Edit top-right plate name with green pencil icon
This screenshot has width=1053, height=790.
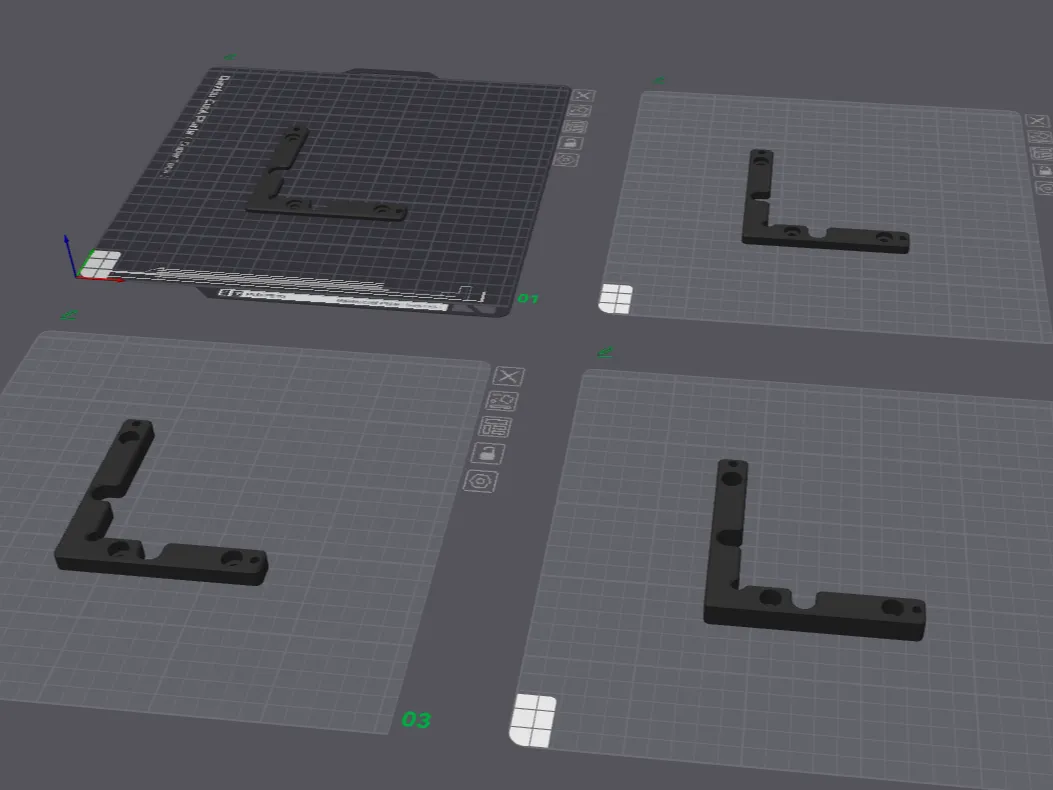tap(659, 81)
